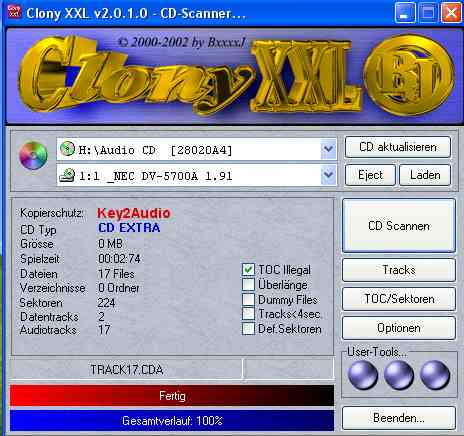Click the CD icon beside H:\Audio CD
464x436 pixels.
(67, 149)
